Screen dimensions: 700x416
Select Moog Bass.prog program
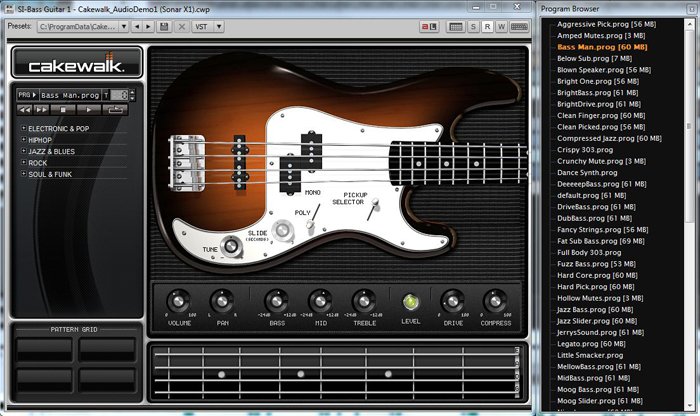tap(598, 389)
